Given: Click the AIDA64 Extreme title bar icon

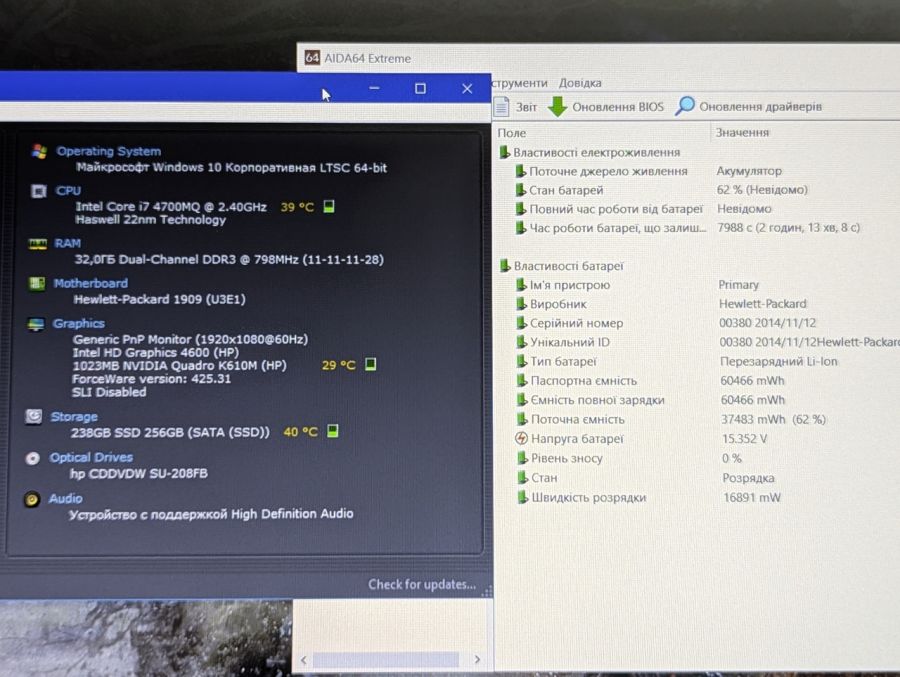Looking at the screenshot, I should click(312, 57).
